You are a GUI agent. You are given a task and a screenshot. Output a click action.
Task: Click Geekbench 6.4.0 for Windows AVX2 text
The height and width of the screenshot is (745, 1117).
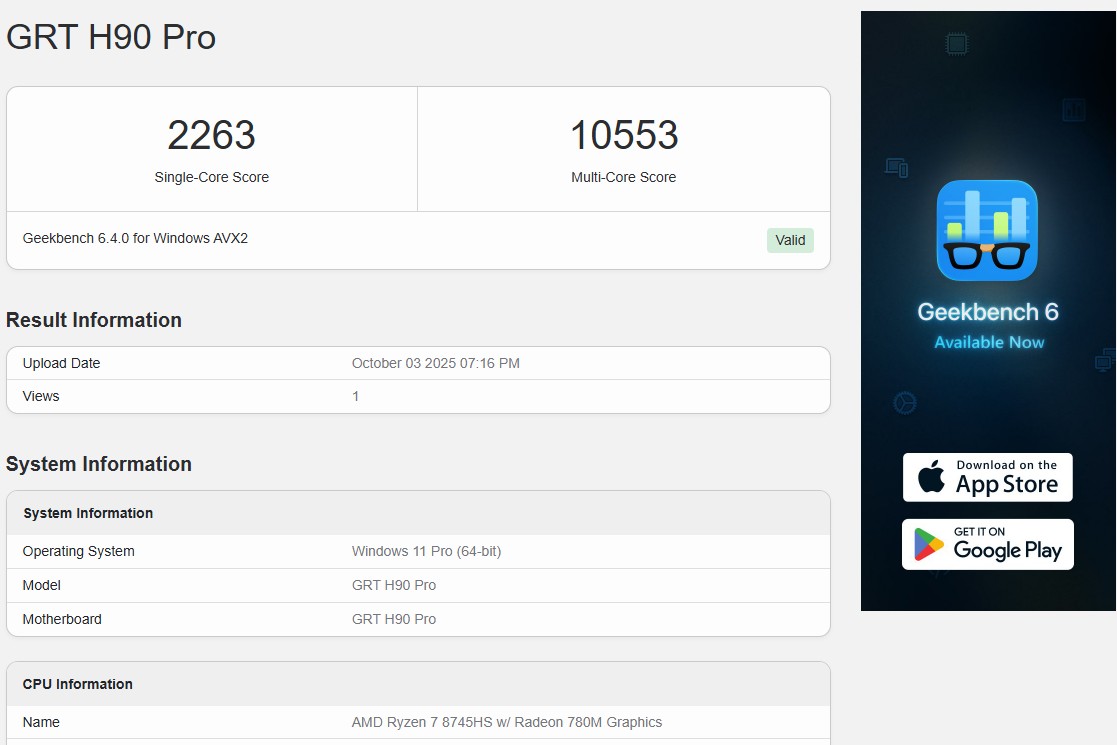coord(135,238)
